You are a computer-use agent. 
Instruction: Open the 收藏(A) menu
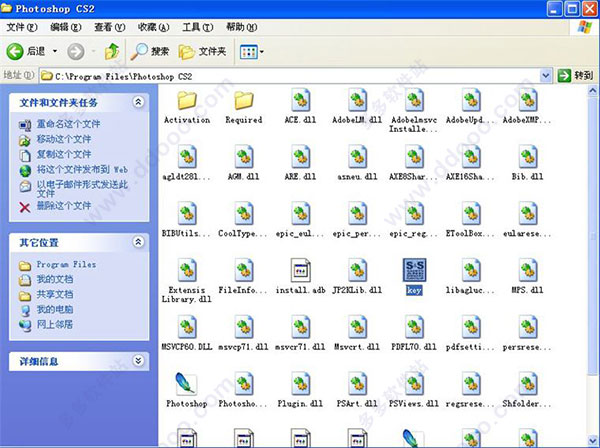click(x=153, y=27)
